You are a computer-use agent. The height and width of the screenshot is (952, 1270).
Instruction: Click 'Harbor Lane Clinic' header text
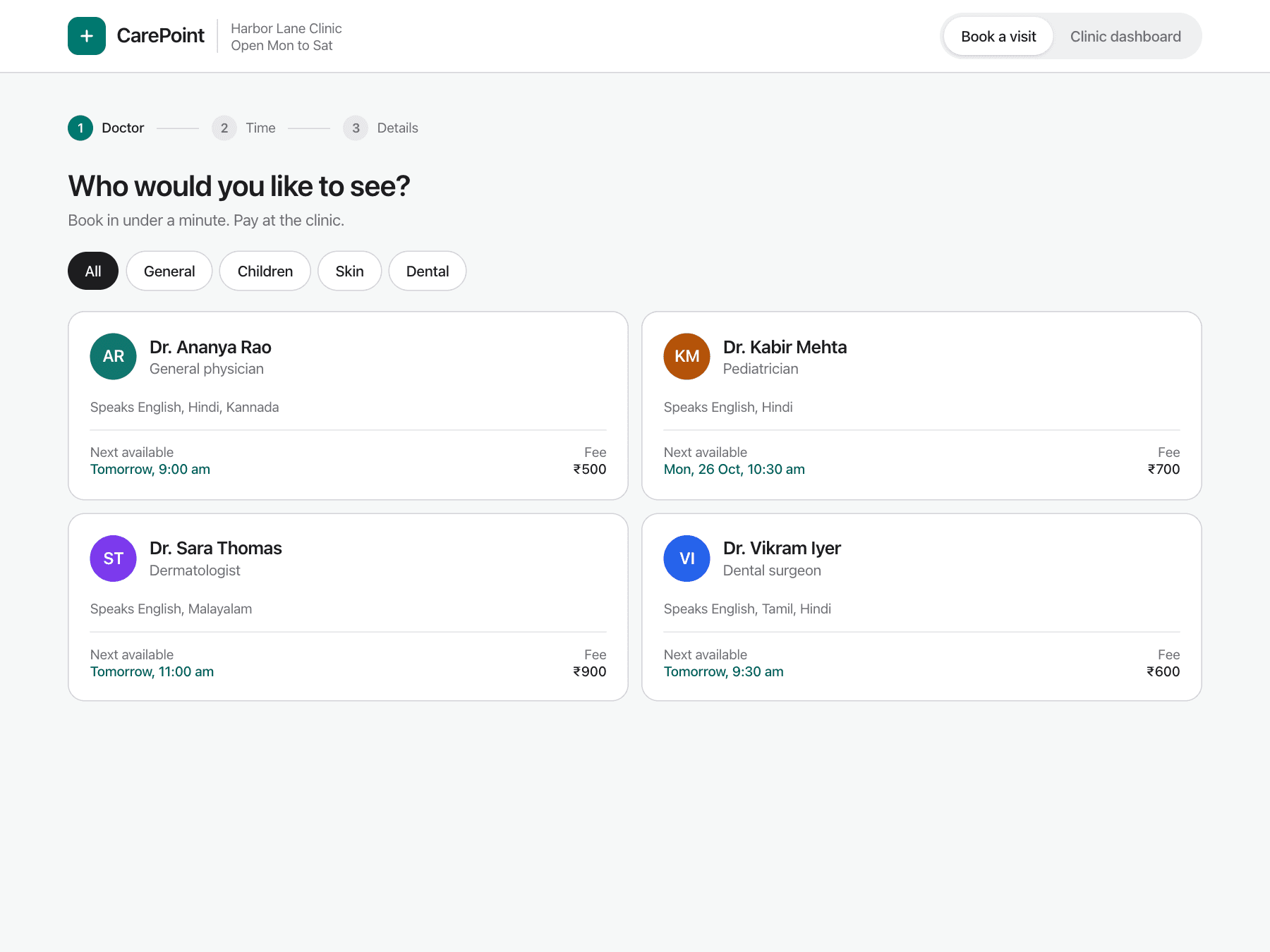click(x=286, y=28)
